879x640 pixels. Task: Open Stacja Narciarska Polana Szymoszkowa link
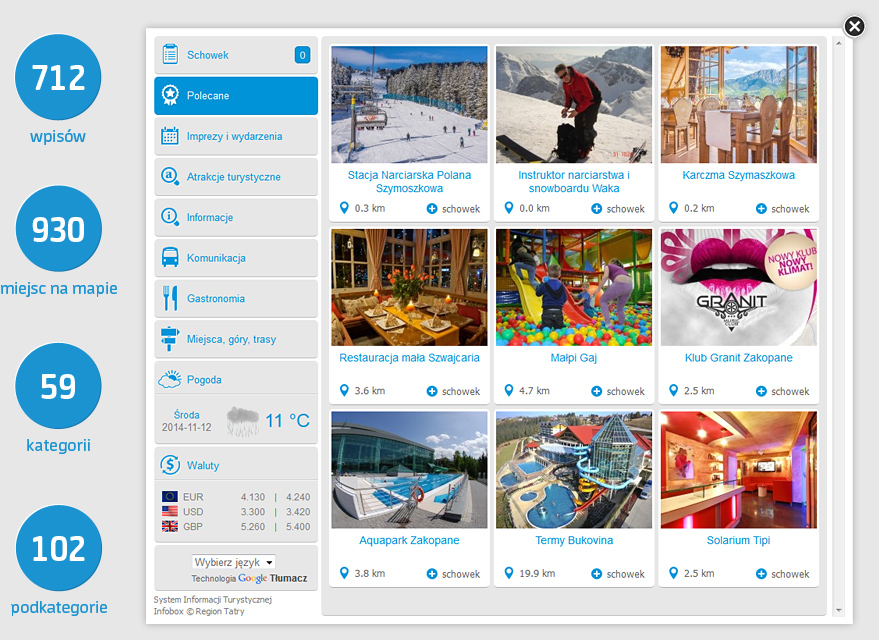(409, 181)
